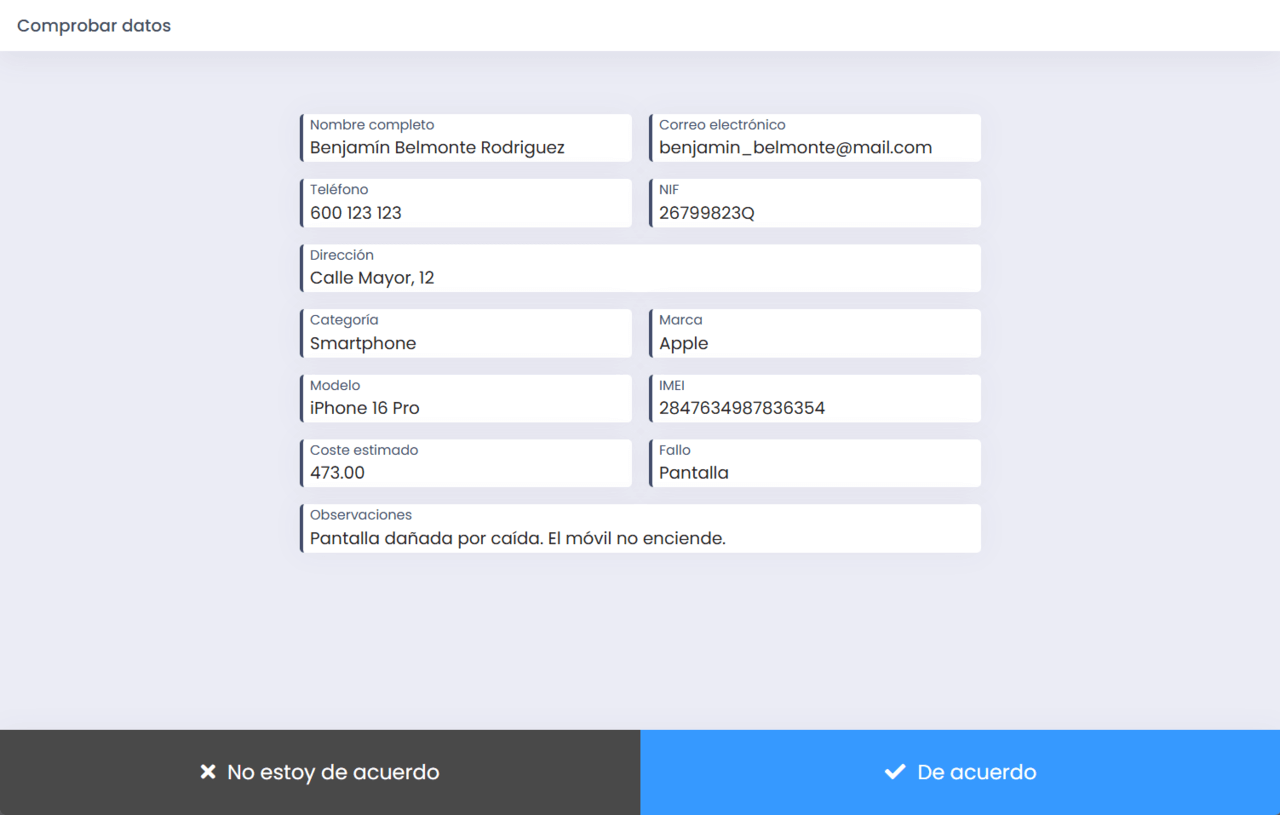Click the 'Observaciones' field label

point(361,515)
